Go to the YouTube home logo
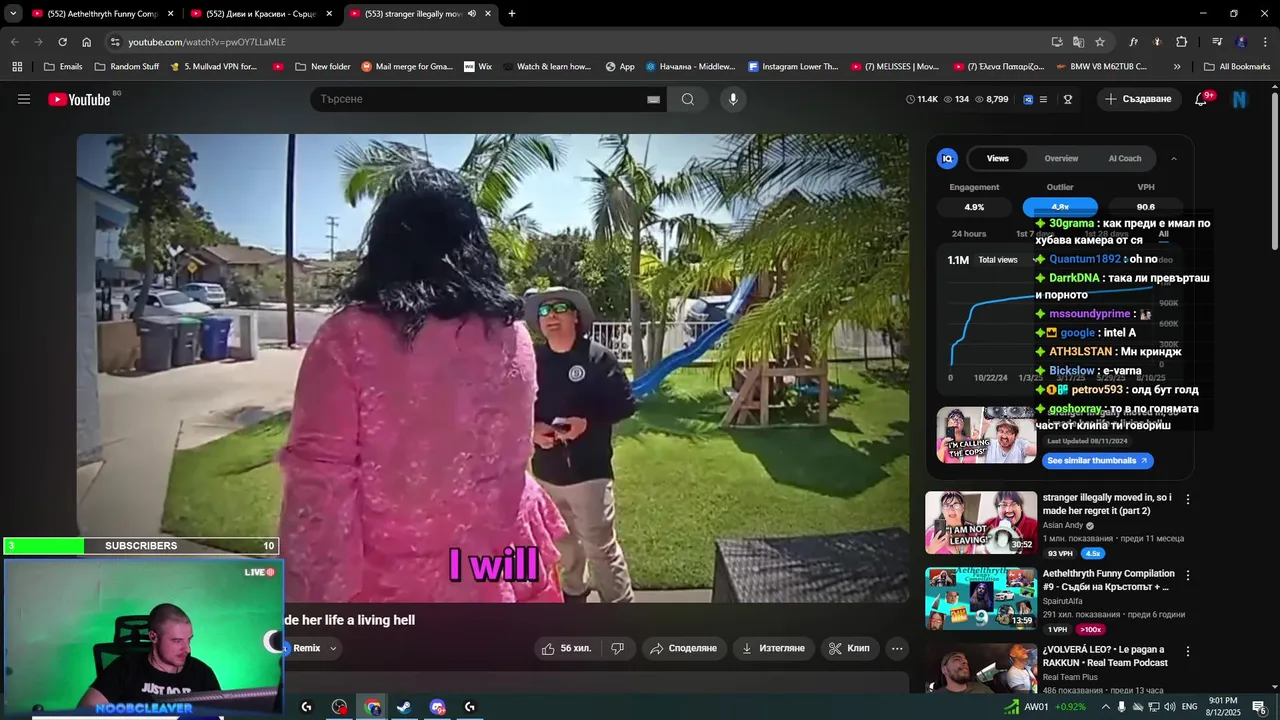 click(79, 99)
